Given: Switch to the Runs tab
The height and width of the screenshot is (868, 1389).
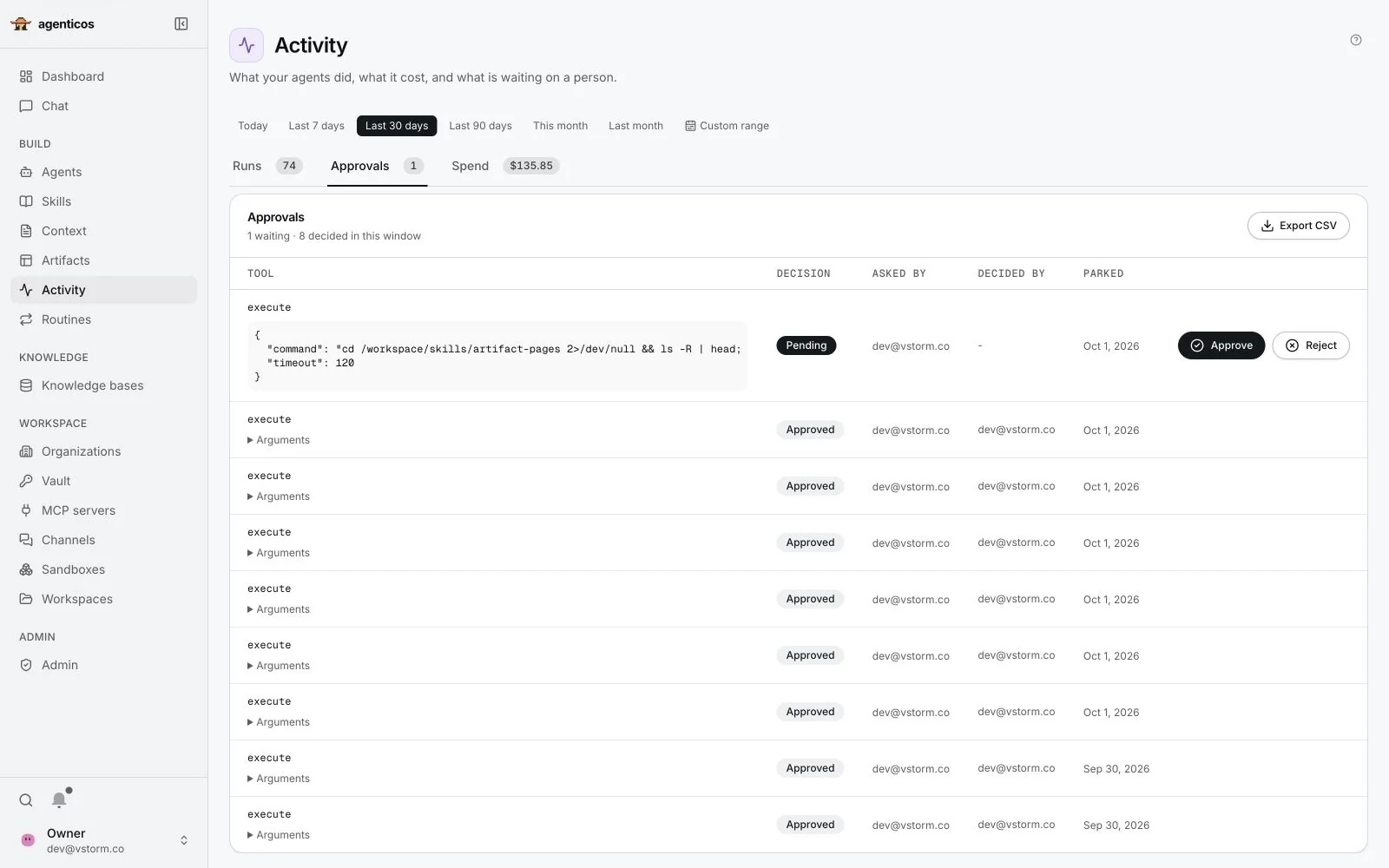Looking at the screenshot, I should point(267,166).
